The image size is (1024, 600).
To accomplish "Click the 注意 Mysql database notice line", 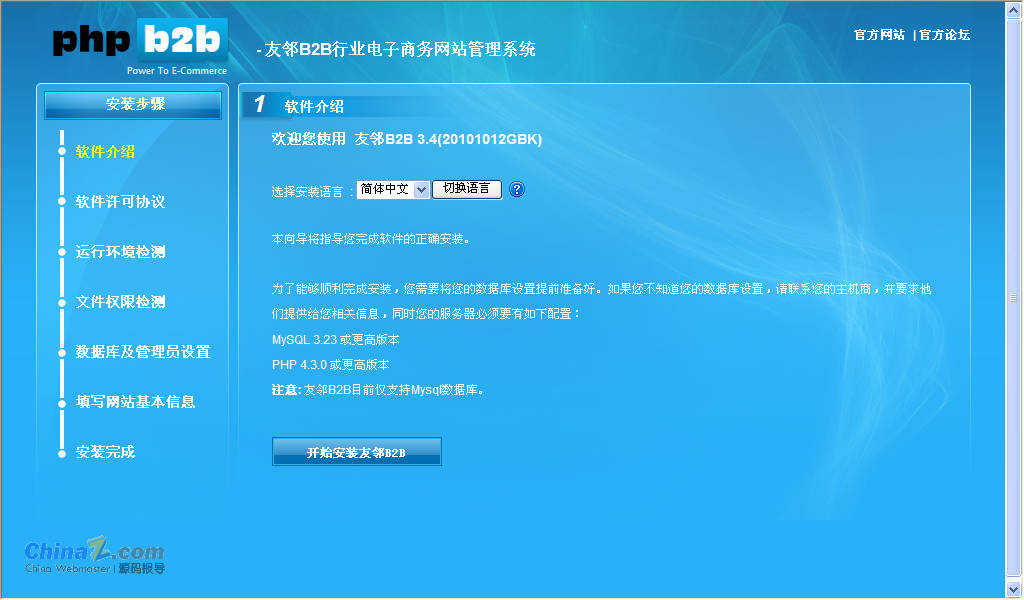I will click(x=378, y=390).
